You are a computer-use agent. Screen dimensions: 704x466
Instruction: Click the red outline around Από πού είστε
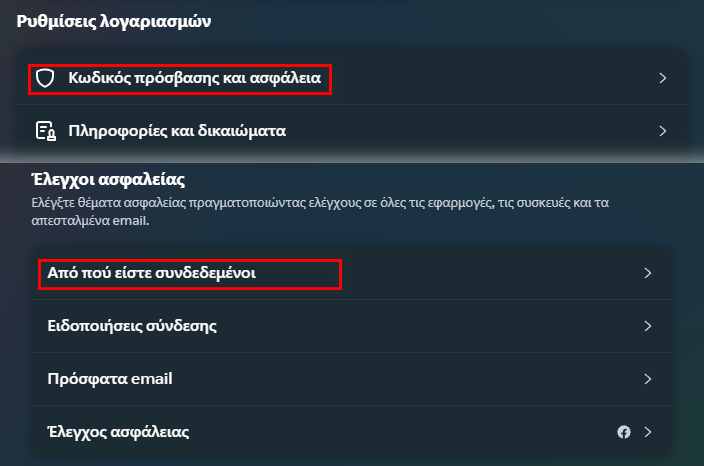pos(190,274)
